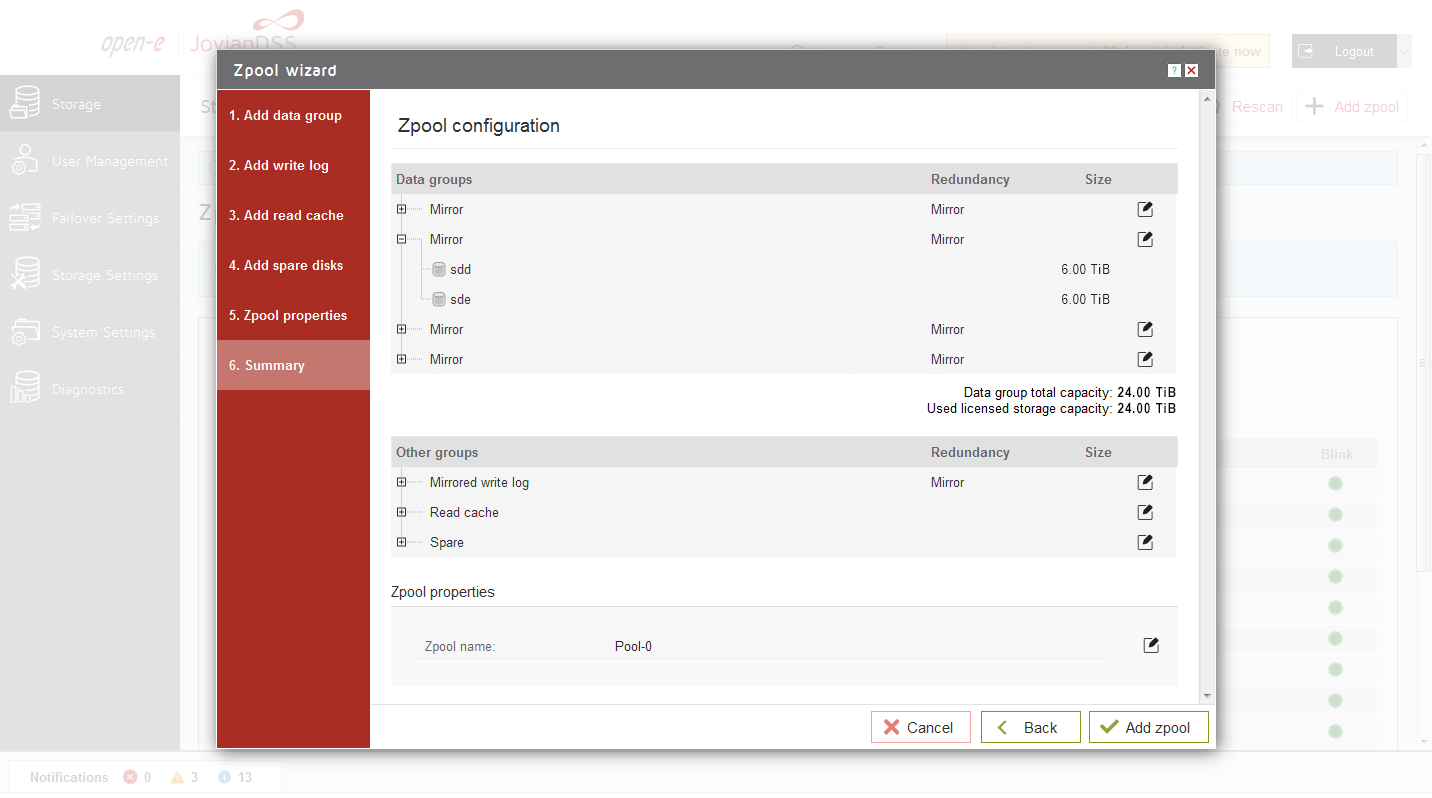Image resolution: width=1432 pixels, height=798 pixels.
Task: Expand the Read cache group
Action: (x=401, y=512)
